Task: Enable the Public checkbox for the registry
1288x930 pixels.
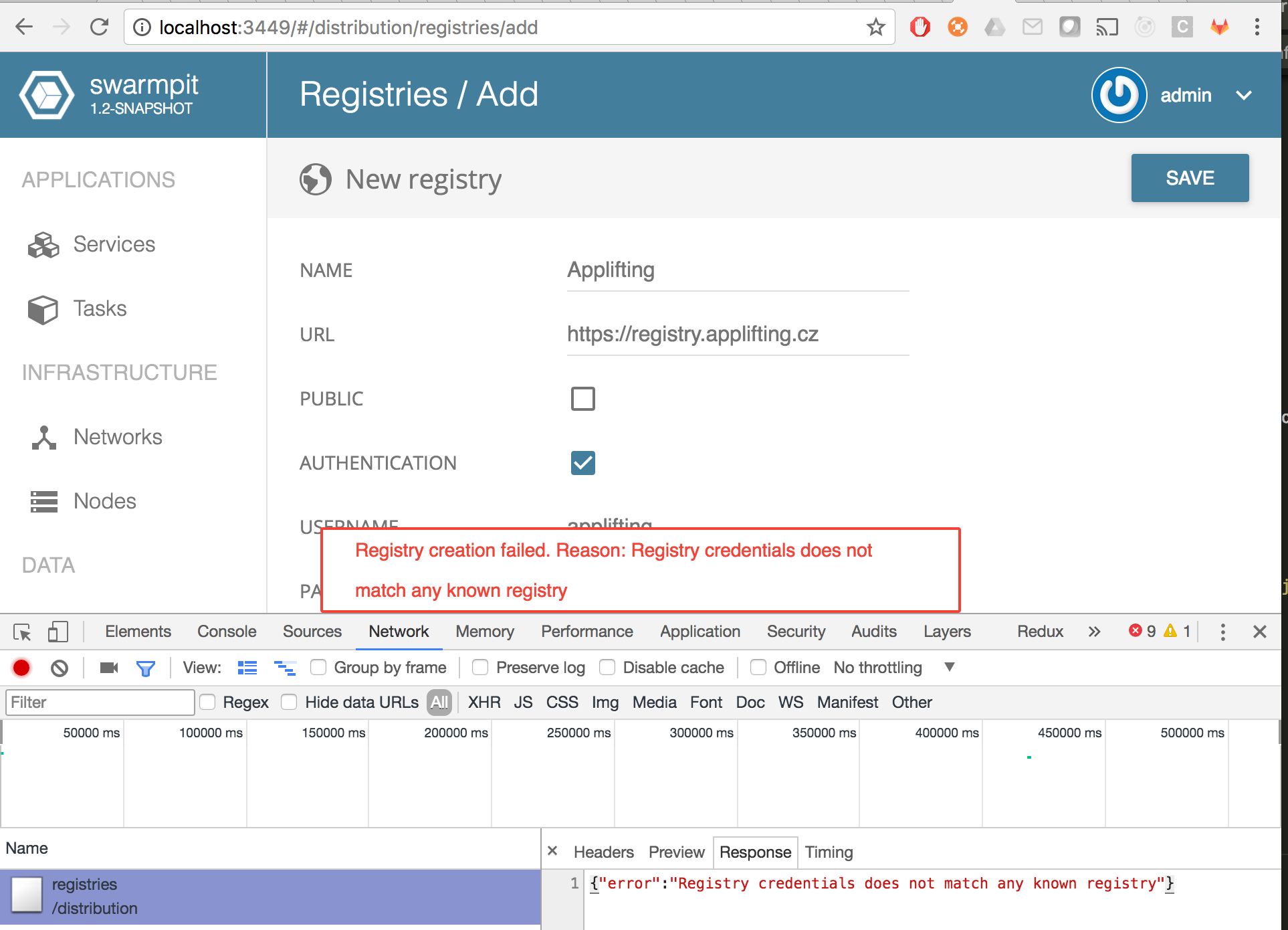Action: coord(582,398)
